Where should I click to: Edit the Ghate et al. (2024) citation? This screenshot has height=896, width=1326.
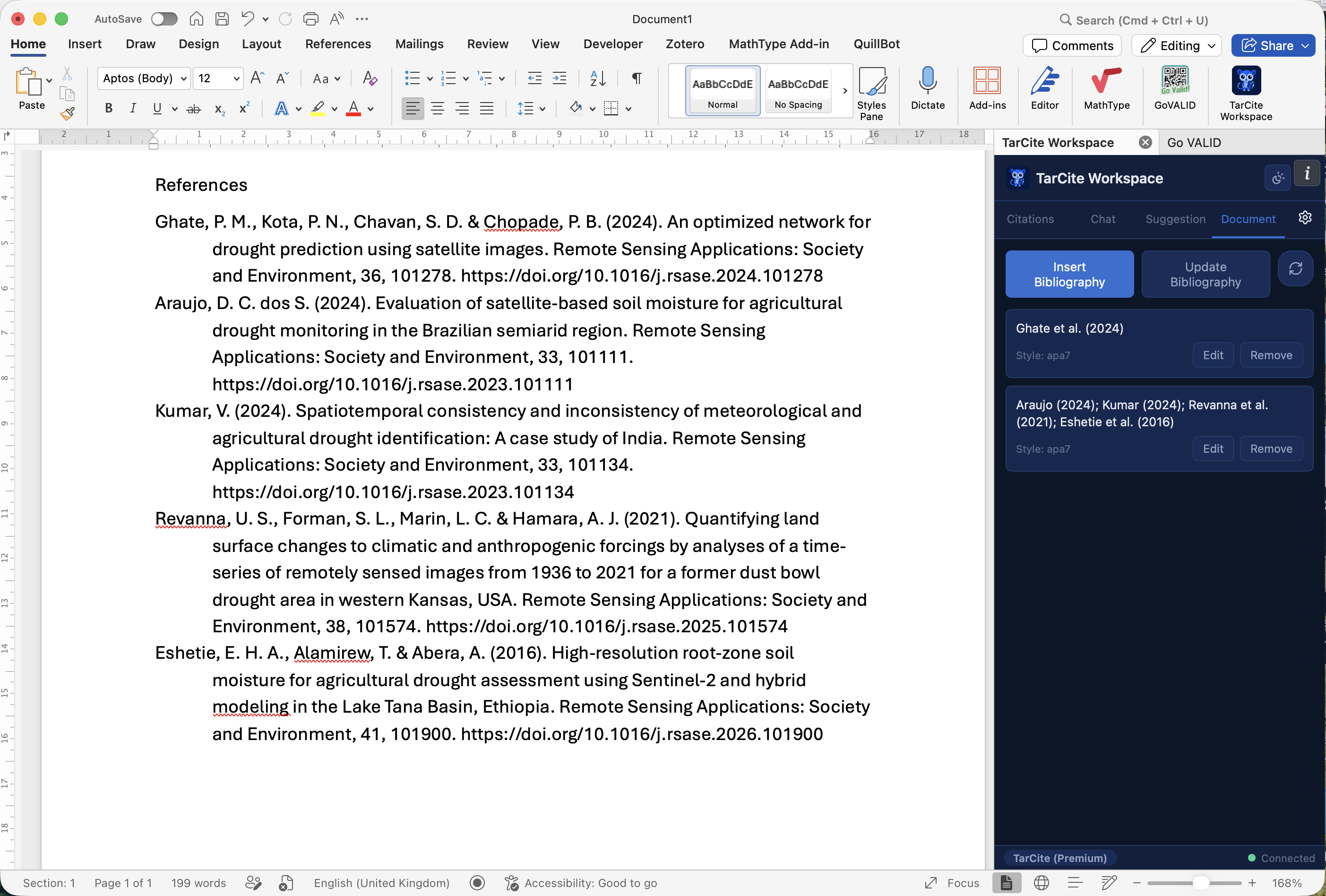(1213, 355)
